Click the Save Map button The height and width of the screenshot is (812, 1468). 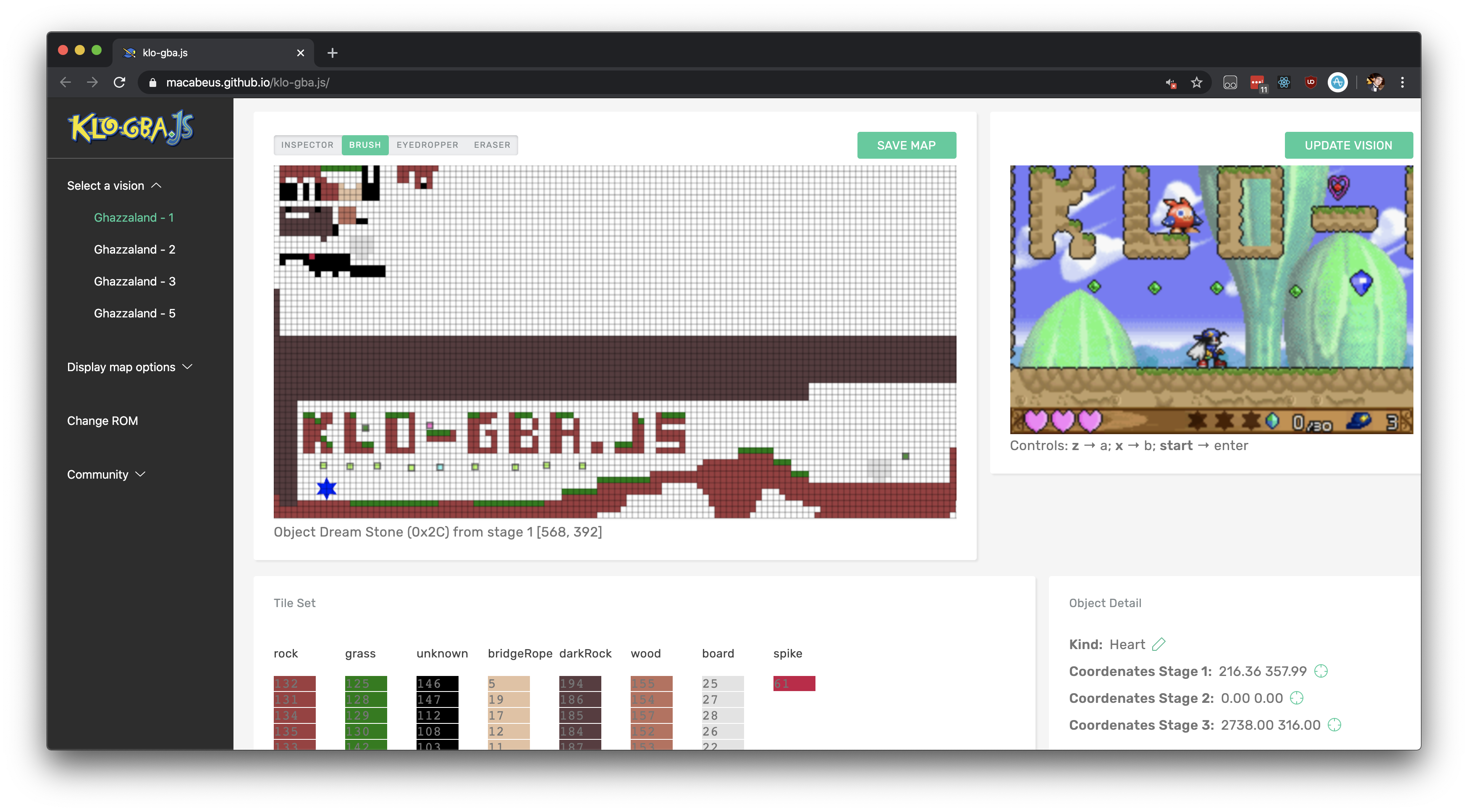[x=906, y=145]
